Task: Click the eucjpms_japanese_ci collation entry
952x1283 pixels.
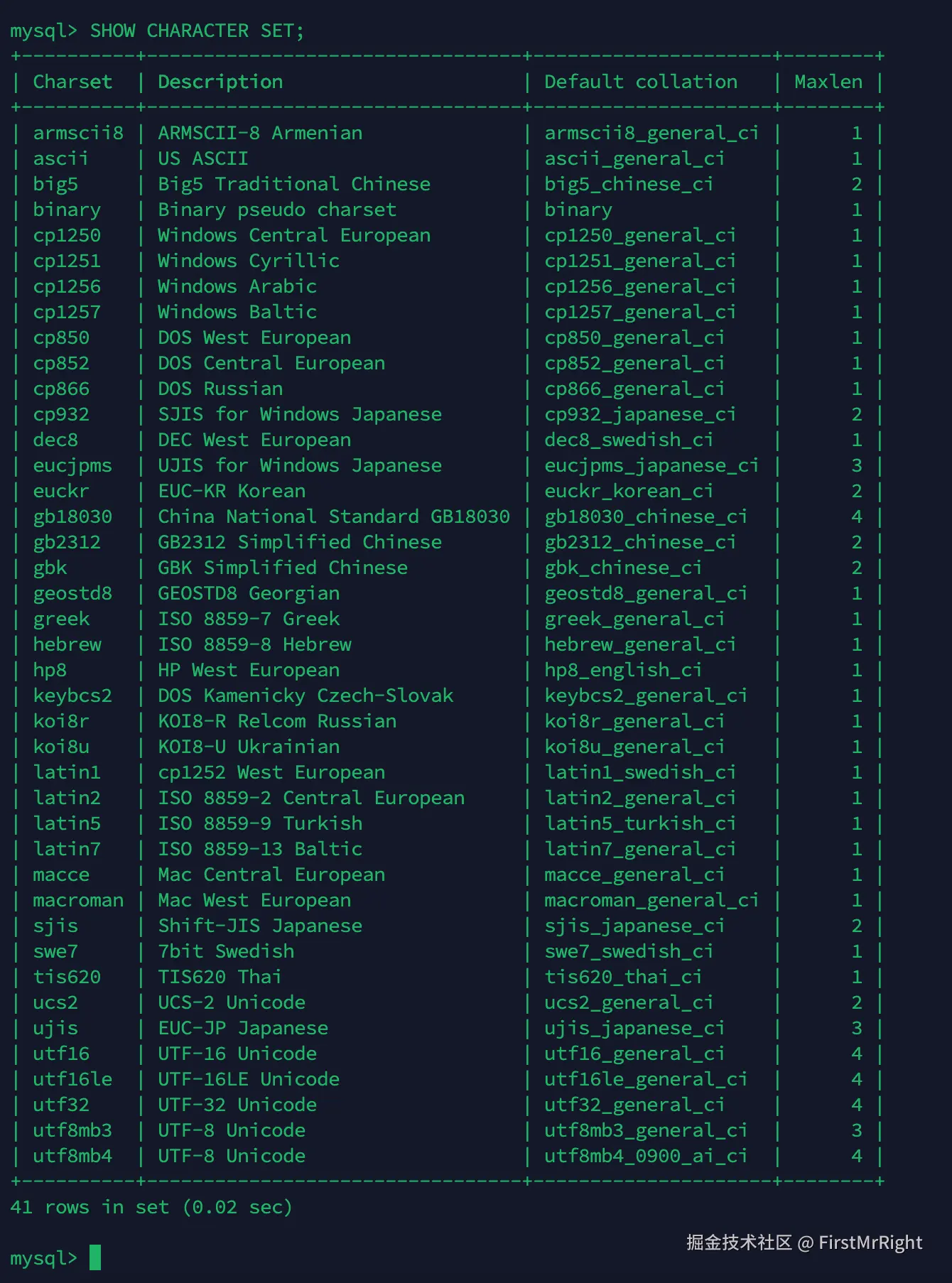Action: tap(651, 466)
